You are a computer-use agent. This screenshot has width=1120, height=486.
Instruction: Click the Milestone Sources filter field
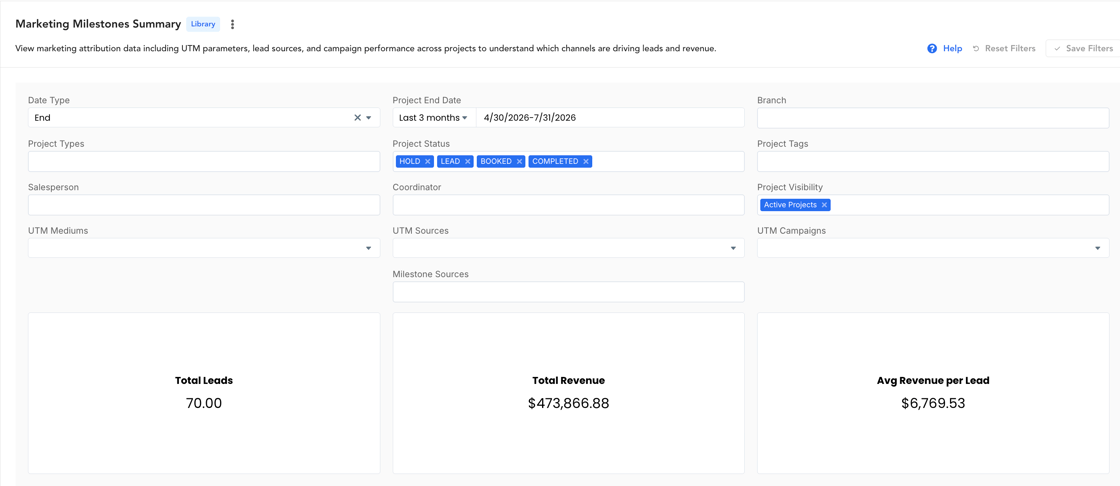569,292
